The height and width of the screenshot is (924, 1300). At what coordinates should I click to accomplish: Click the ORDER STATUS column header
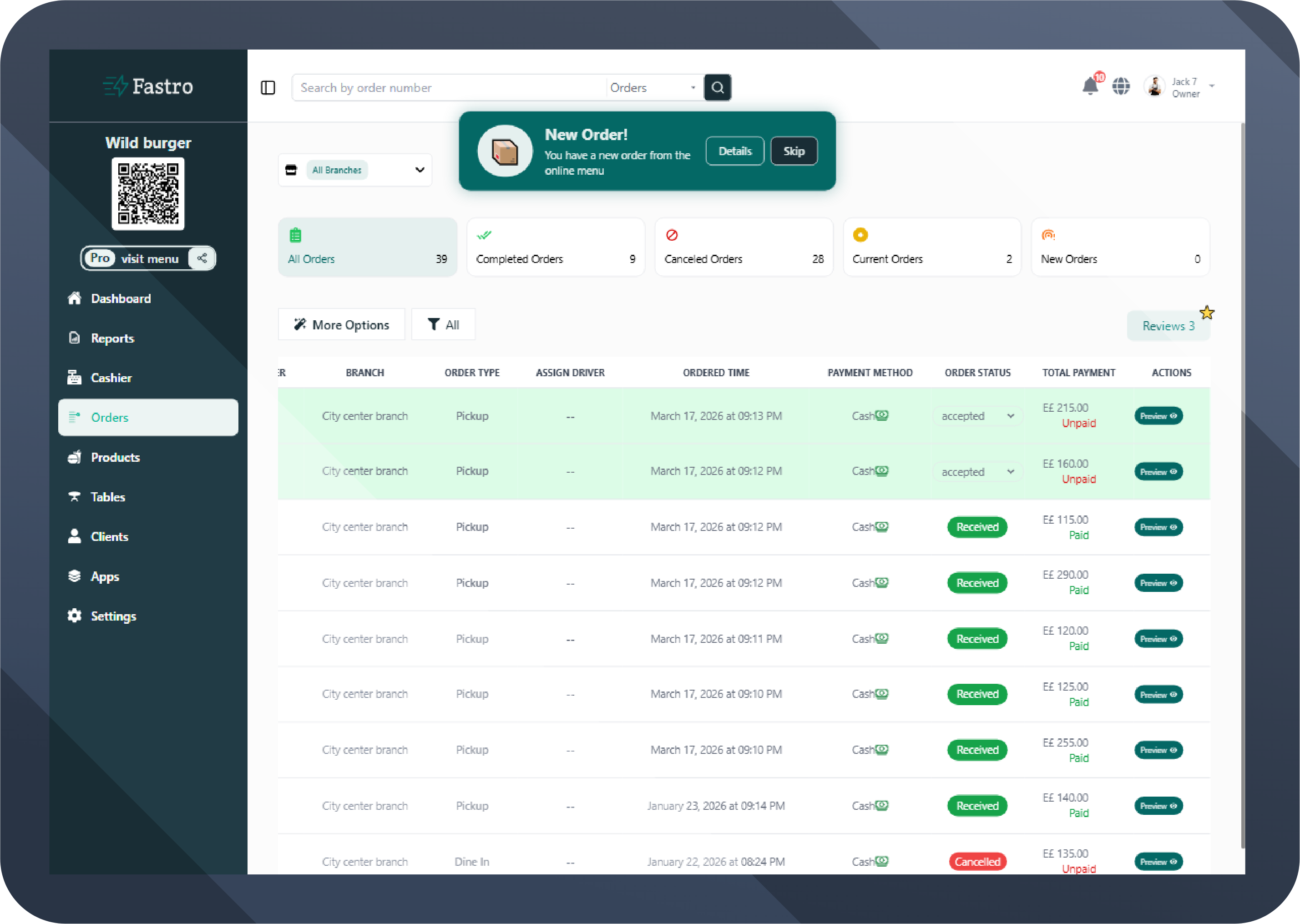pyautogui.click(x=977, y=373)
